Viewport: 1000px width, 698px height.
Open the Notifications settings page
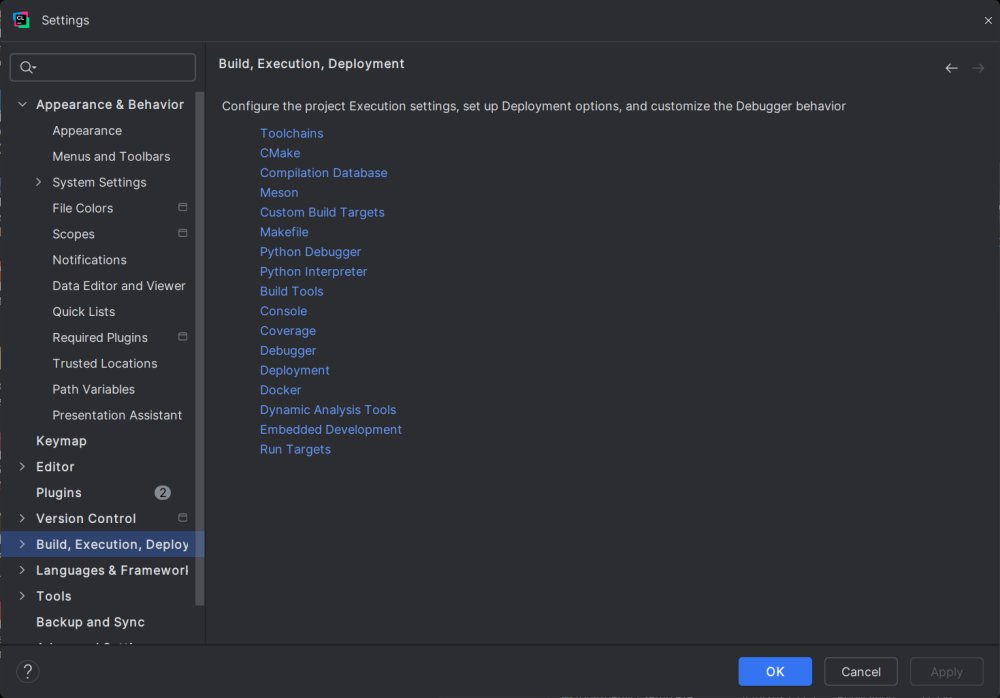(x=89, y=260)
